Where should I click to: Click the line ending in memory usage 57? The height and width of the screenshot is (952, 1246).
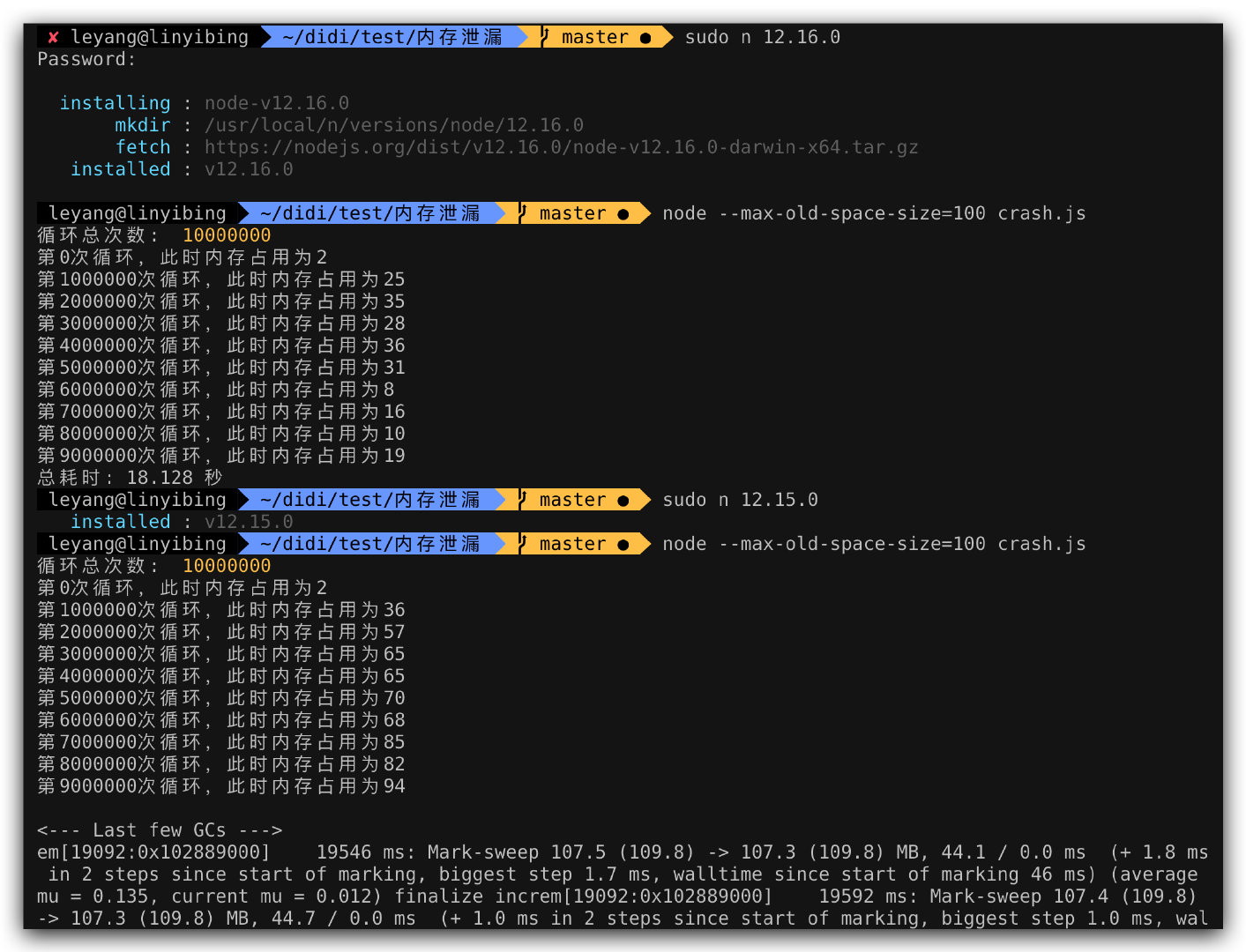(221, 632)
